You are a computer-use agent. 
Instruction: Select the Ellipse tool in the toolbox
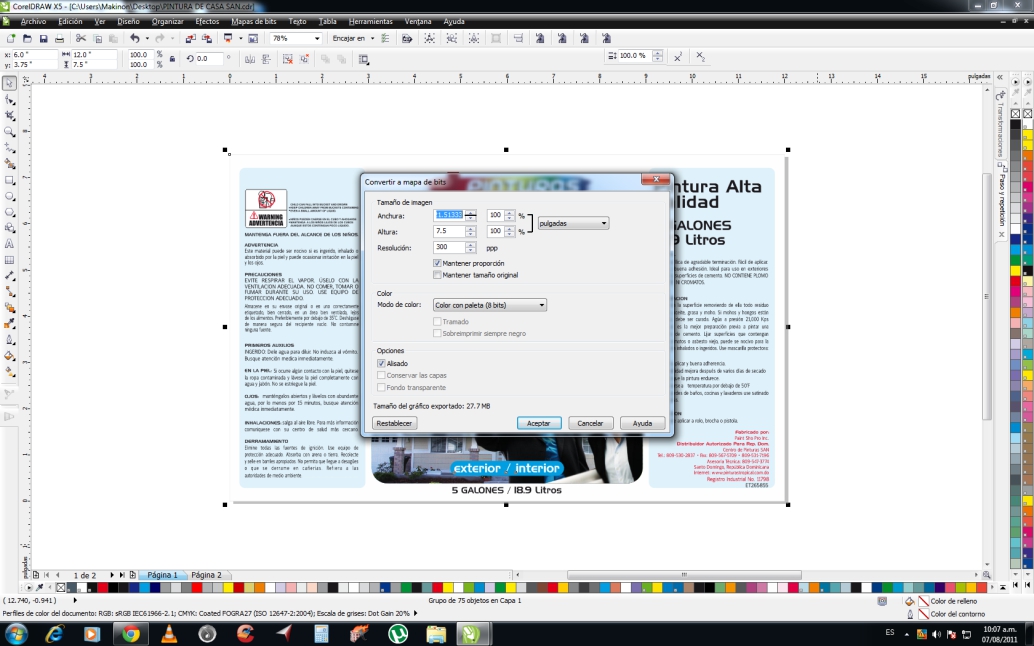[x=10, y=197]
